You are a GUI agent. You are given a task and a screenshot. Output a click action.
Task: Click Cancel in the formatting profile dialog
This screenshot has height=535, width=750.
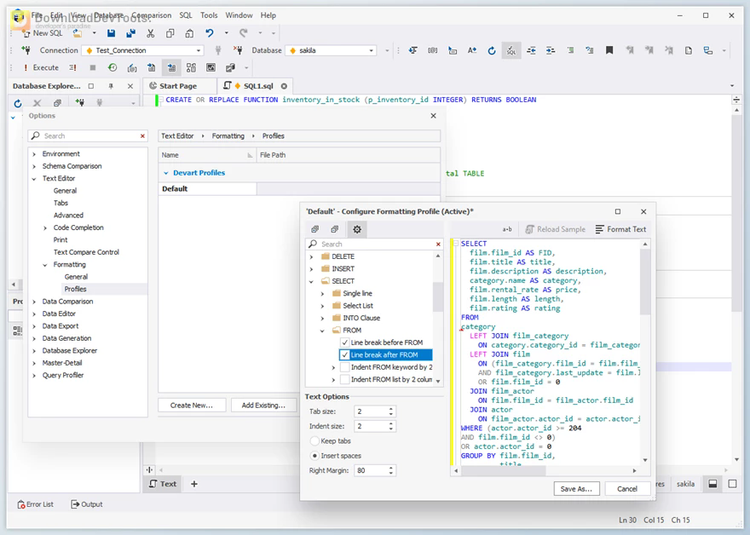click(x=627, y=489)
